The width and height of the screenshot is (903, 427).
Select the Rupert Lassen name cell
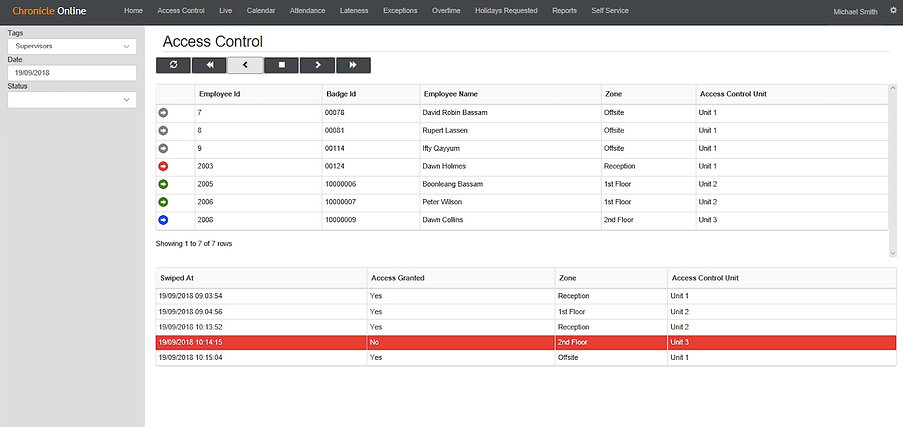[511, 131]
